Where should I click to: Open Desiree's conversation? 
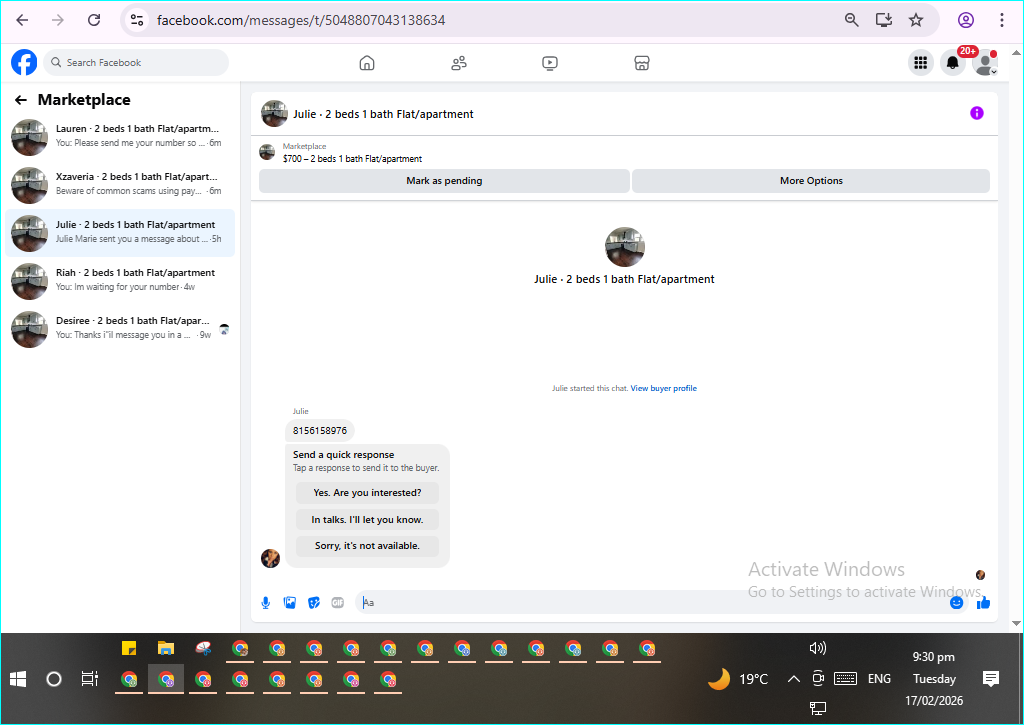pos(120,329)
